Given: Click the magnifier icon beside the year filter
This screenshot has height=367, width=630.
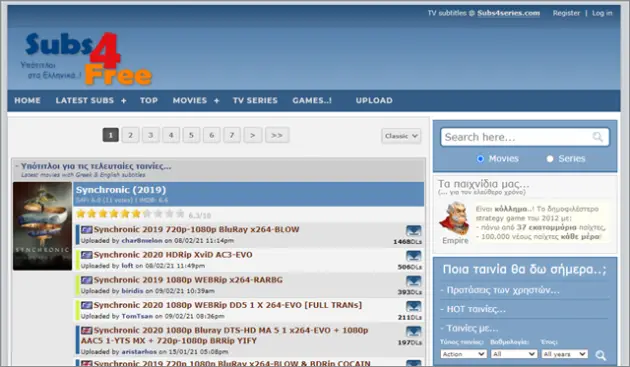Looking at the screenshot, I should click(x=601, y=355).
